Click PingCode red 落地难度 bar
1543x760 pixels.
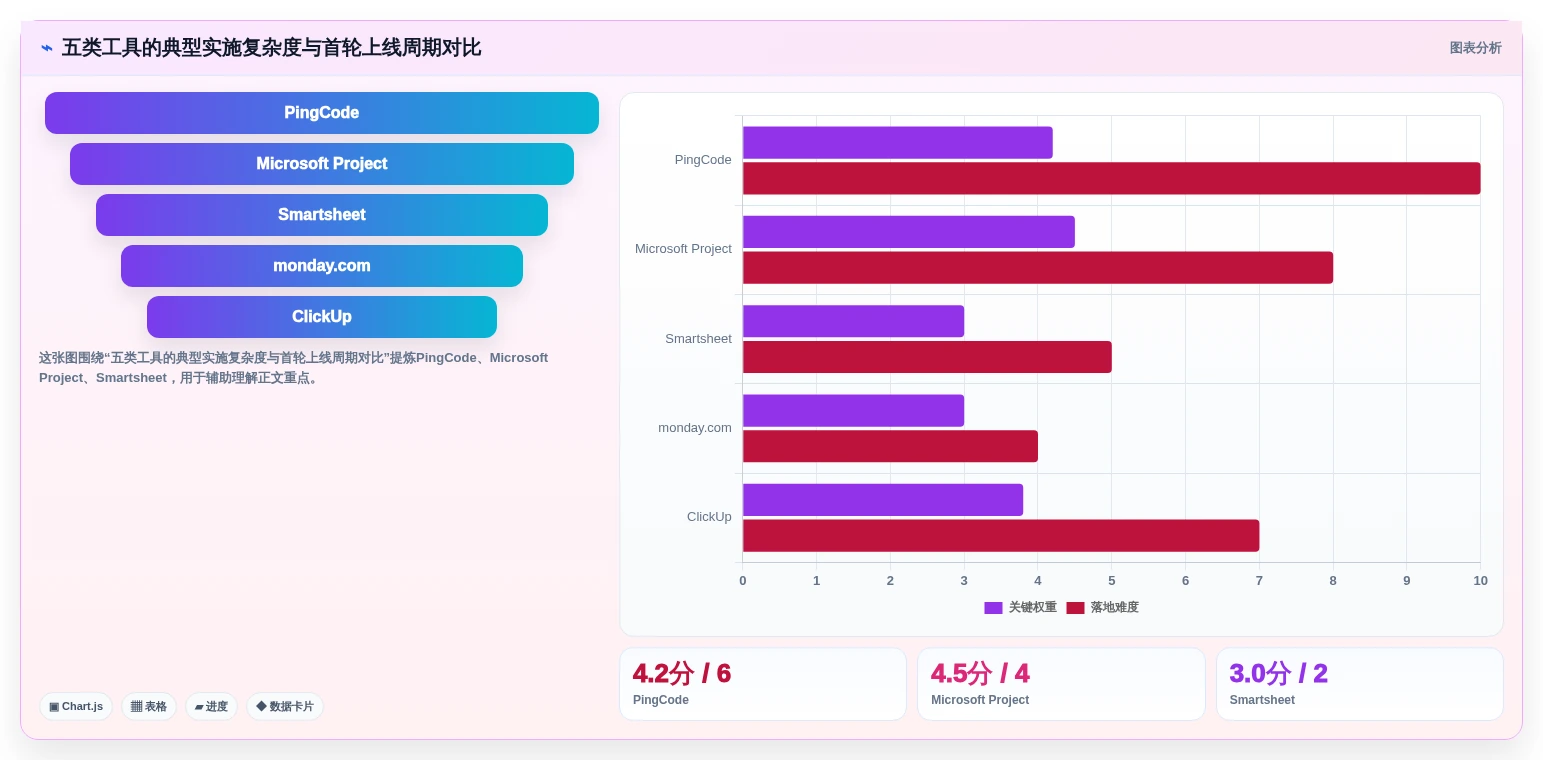[x=1111, y=178]
